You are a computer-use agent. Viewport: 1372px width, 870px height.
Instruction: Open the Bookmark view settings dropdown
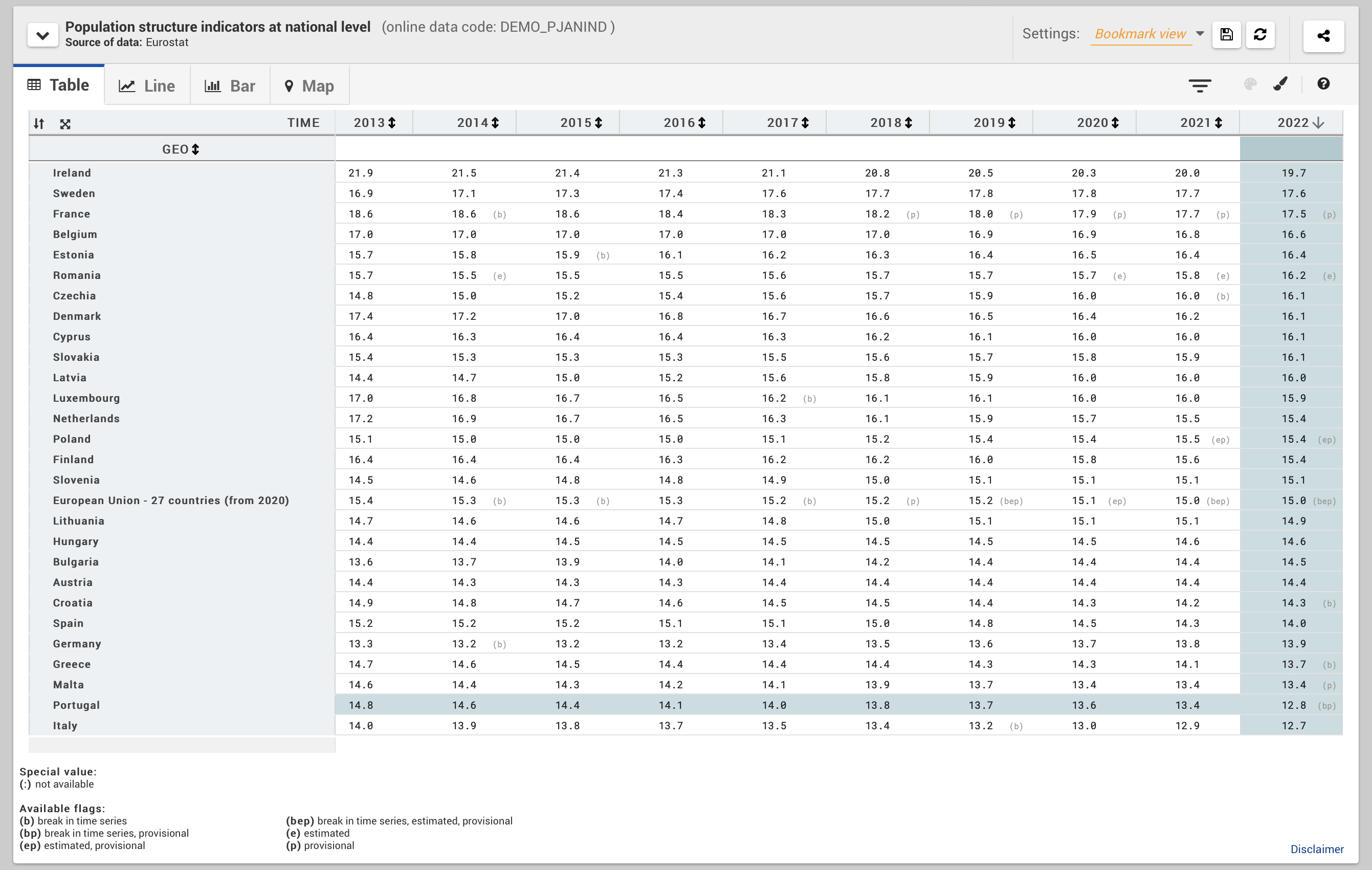pyautogui.click(x=1200, y=34)
